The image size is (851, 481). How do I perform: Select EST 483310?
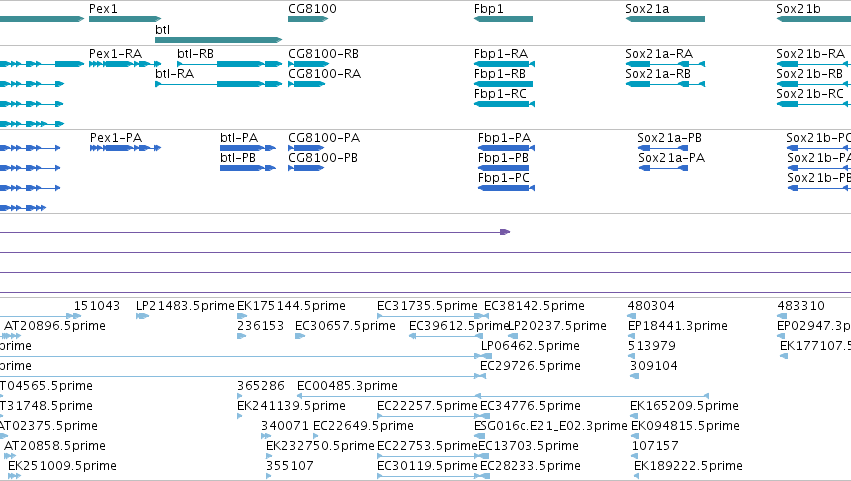pyautogui.click(x=801, y=306)
